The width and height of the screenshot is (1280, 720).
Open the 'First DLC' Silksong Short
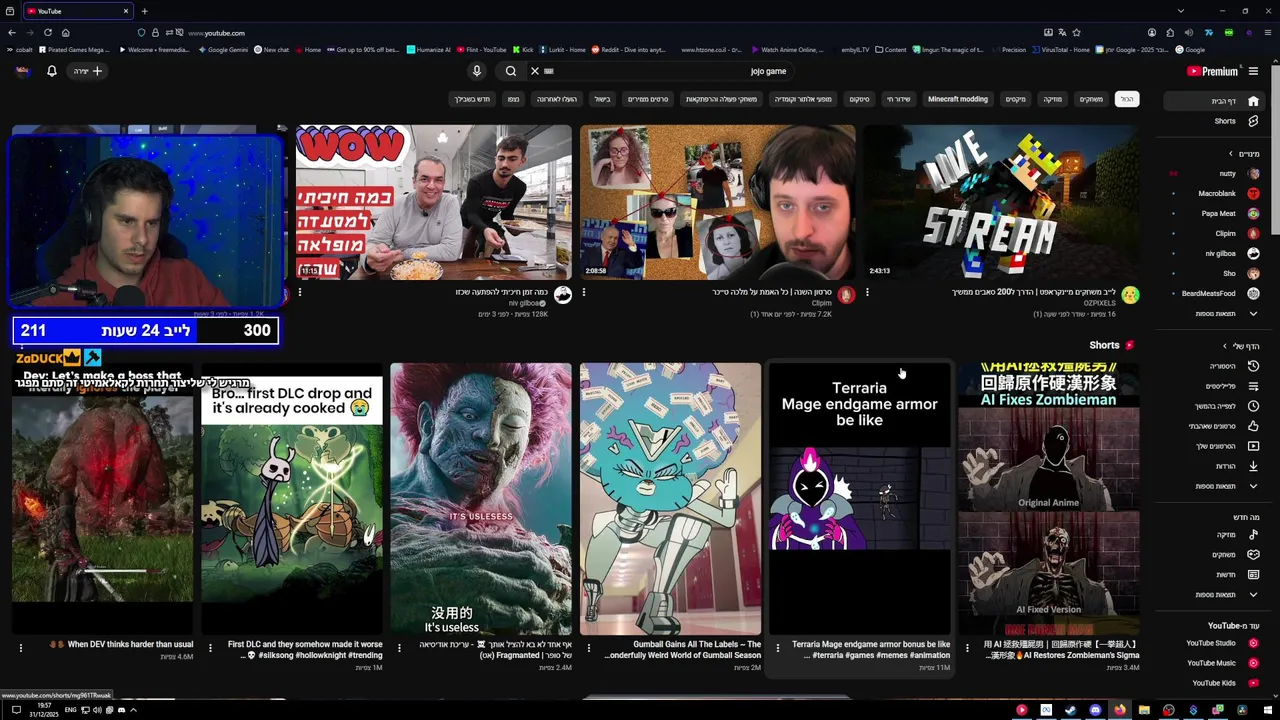[292, 498]
